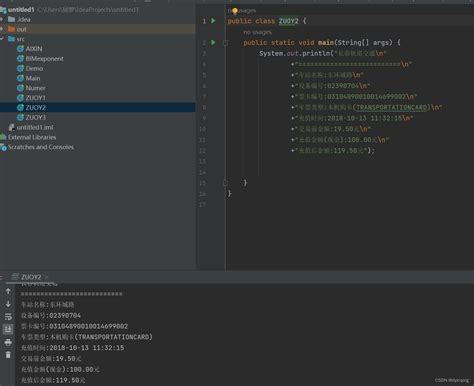
Task: Collapse the src folder chevron
Action: [x=2, y=39]
